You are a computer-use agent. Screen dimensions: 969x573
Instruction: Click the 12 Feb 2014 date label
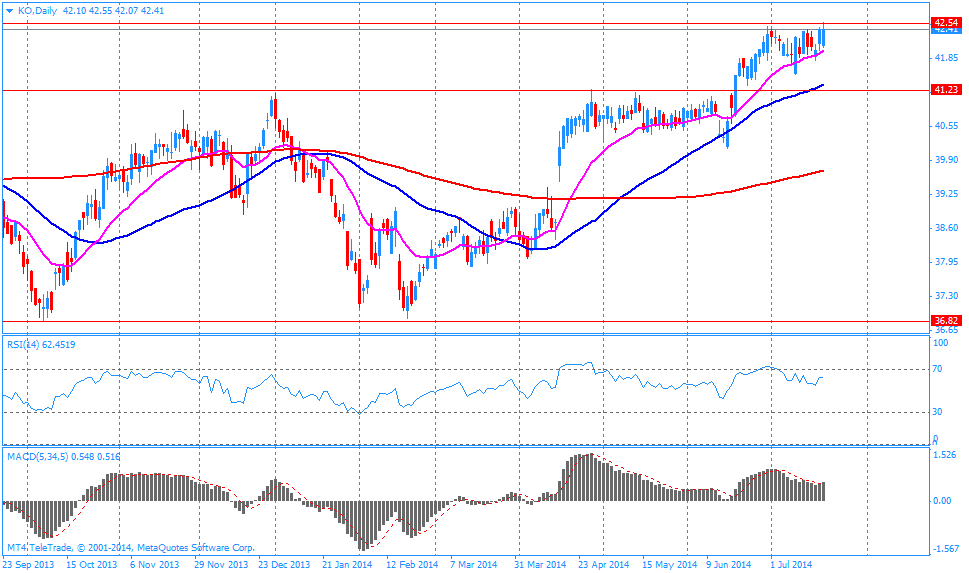[x=412, y=564]
